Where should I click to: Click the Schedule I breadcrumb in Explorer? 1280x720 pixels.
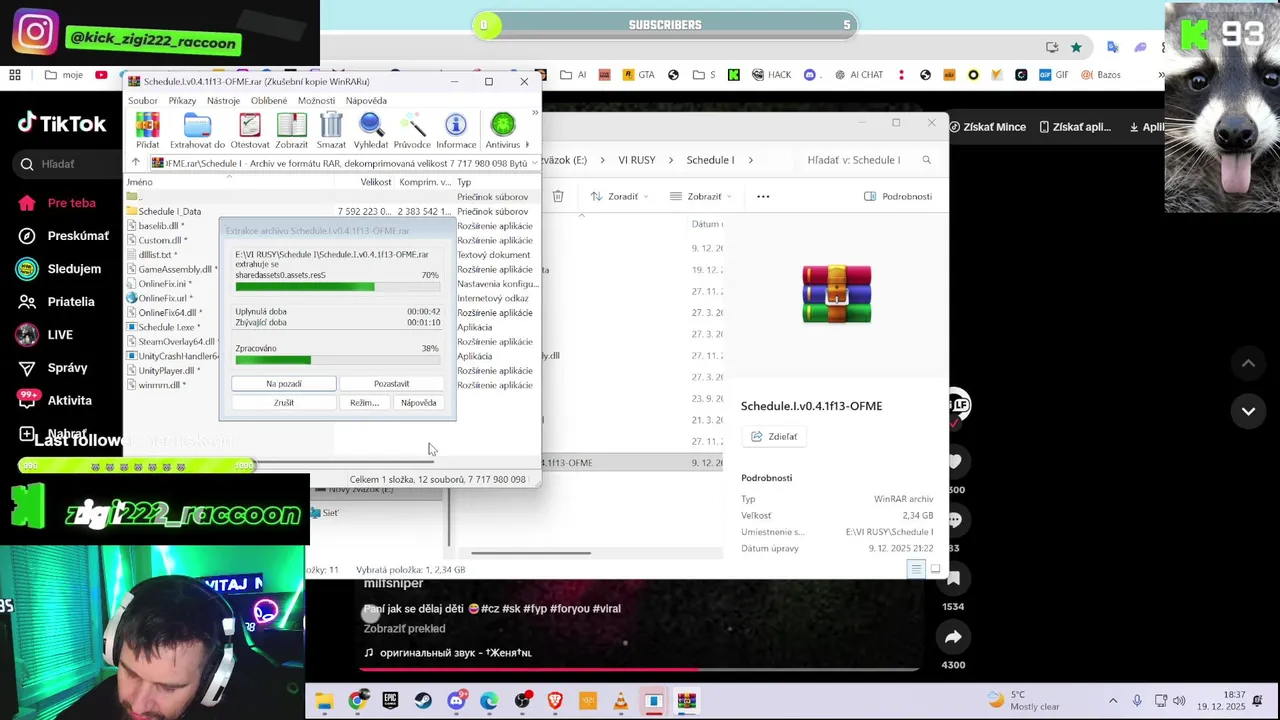(710, 160)
